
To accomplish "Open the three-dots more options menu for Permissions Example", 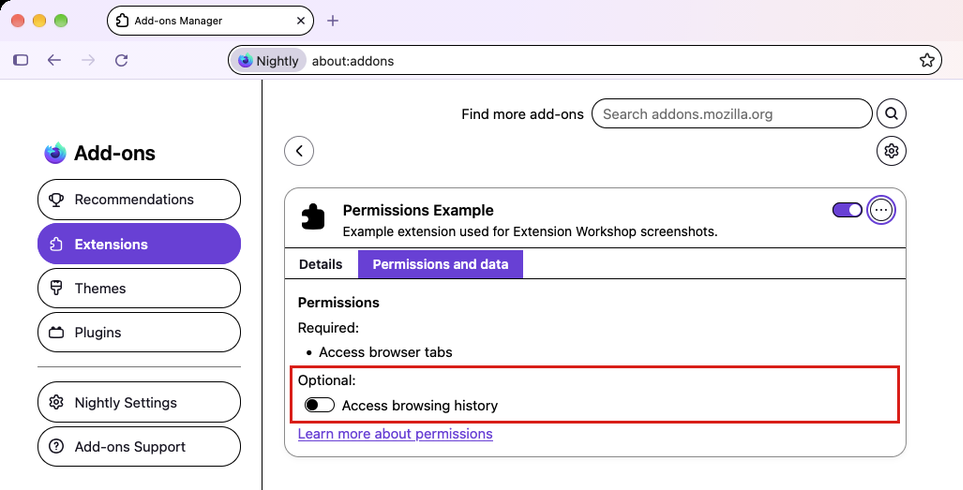I will pyautogui.click(x=881, y=211).
